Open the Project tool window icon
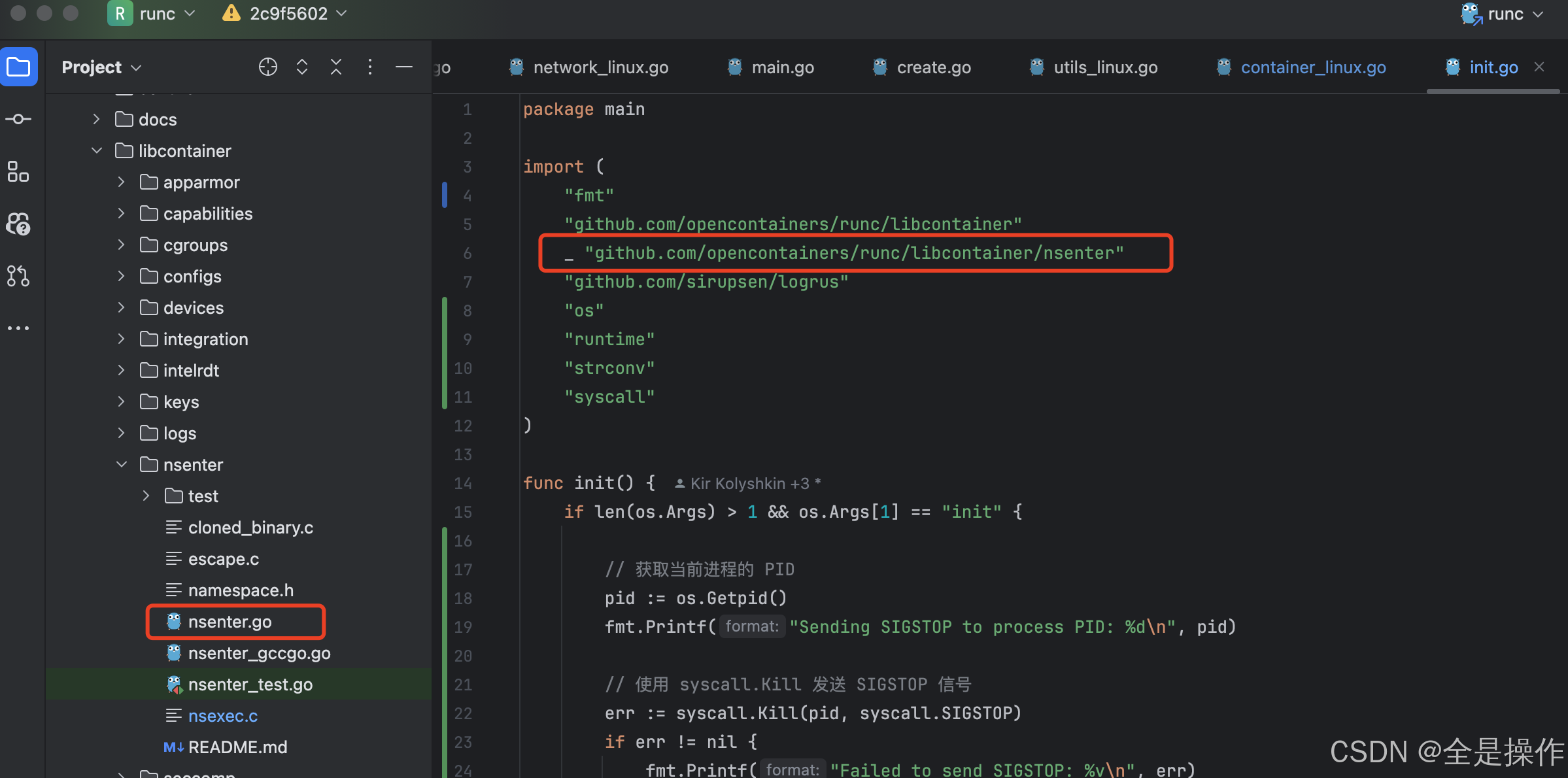The width and height of the screenshot is (1568, 778). (19, 67)
